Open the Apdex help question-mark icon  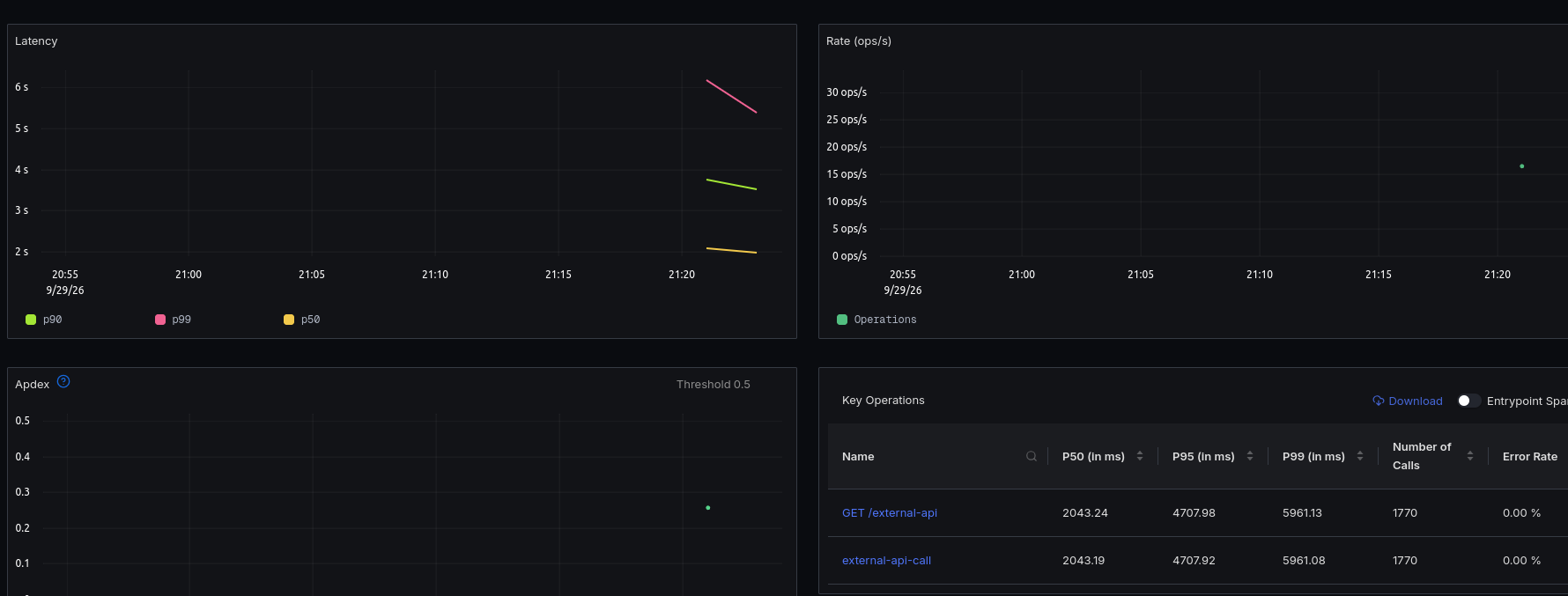tap(63, 381)
